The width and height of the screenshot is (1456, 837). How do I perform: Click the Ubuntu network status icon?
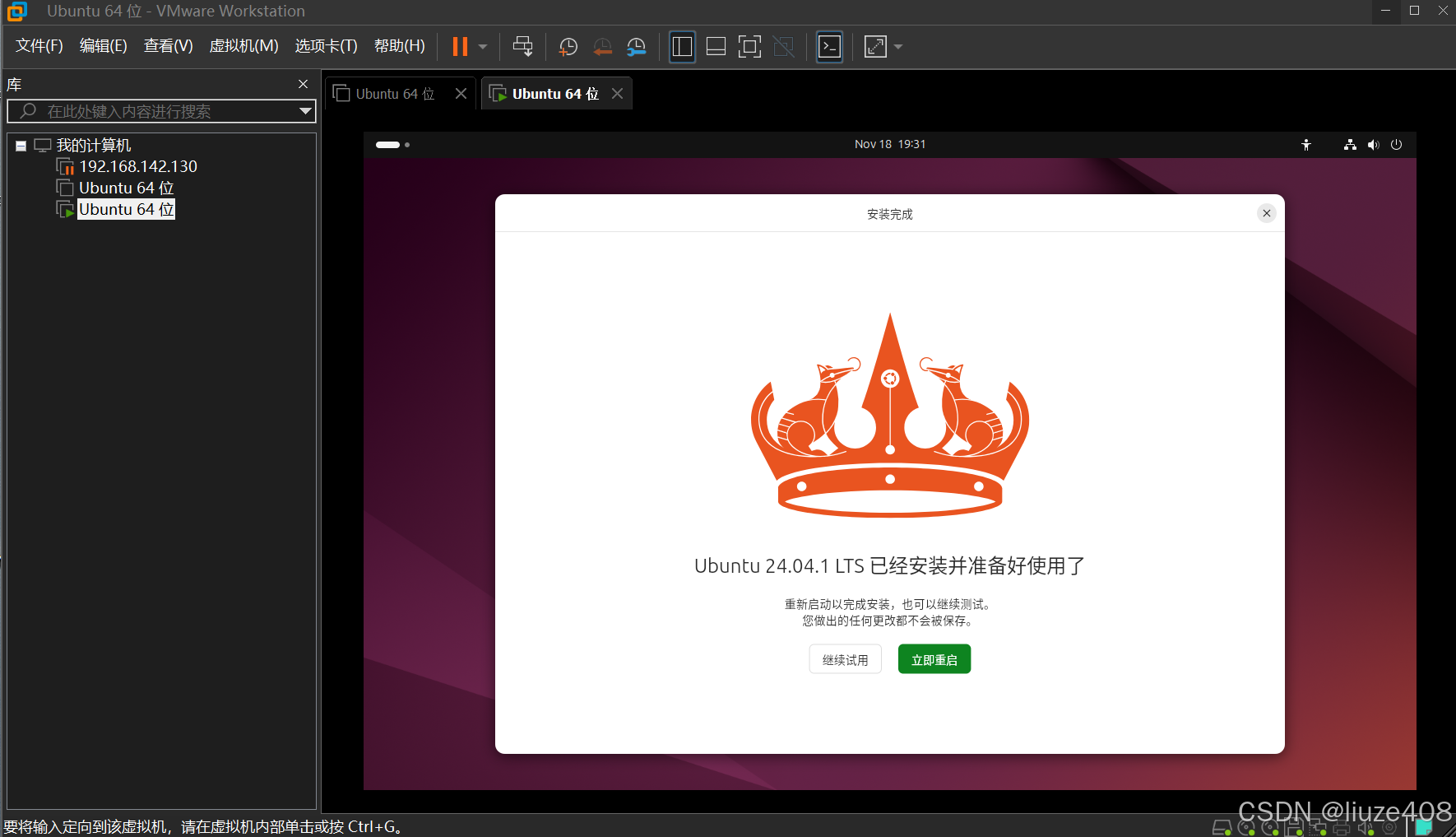[1350, 145]
